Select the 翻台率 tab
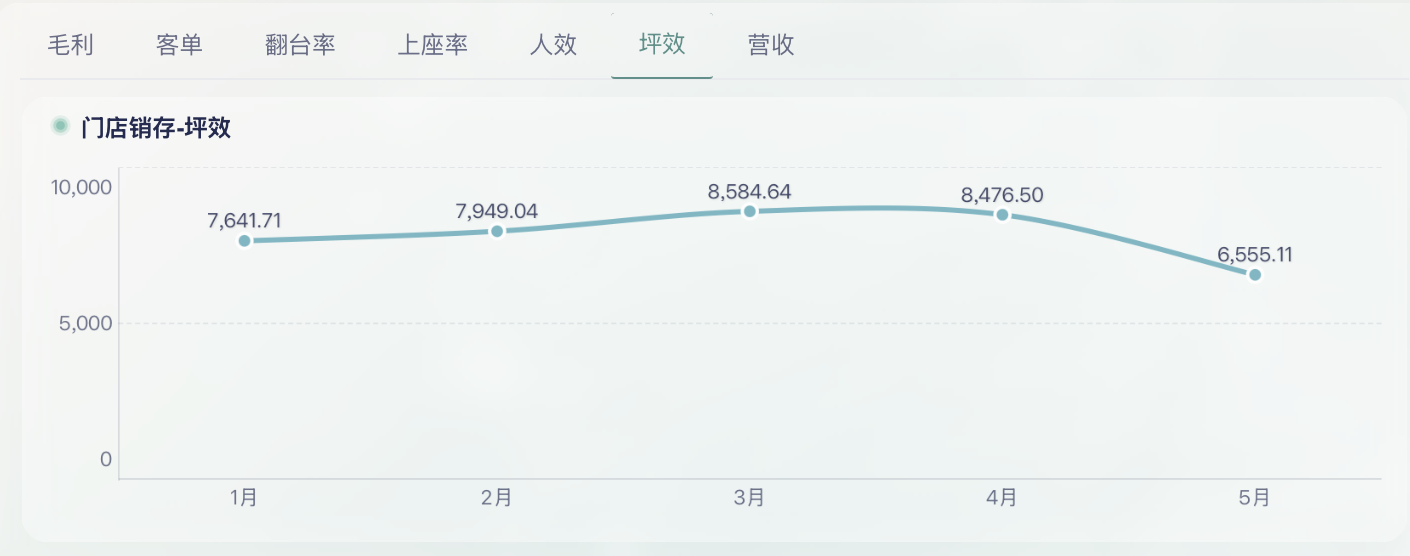Image resolution: width=1410 pixels, height=556 pixels. click(300, 45)
